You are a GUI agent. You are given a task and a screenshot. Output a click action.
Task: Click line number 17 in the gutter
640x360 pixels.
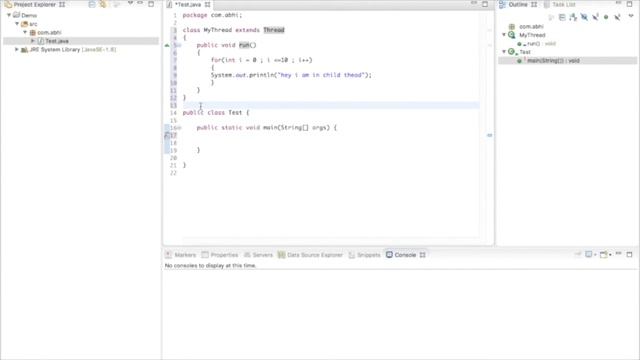(x=173, y=135)
